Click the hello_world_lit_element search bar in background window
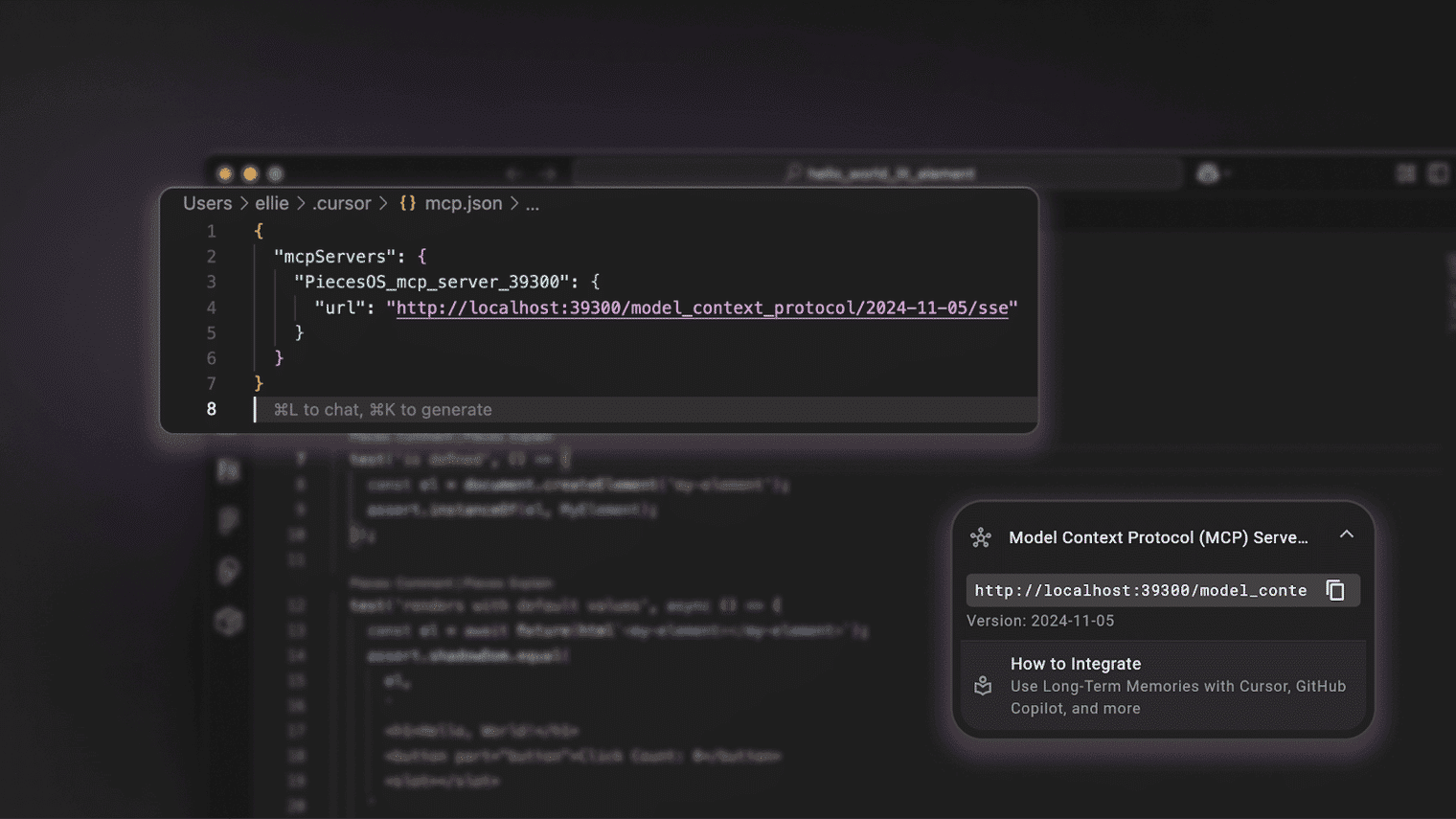This screenshot has height=819, width=1456. [x=877, y=173]
